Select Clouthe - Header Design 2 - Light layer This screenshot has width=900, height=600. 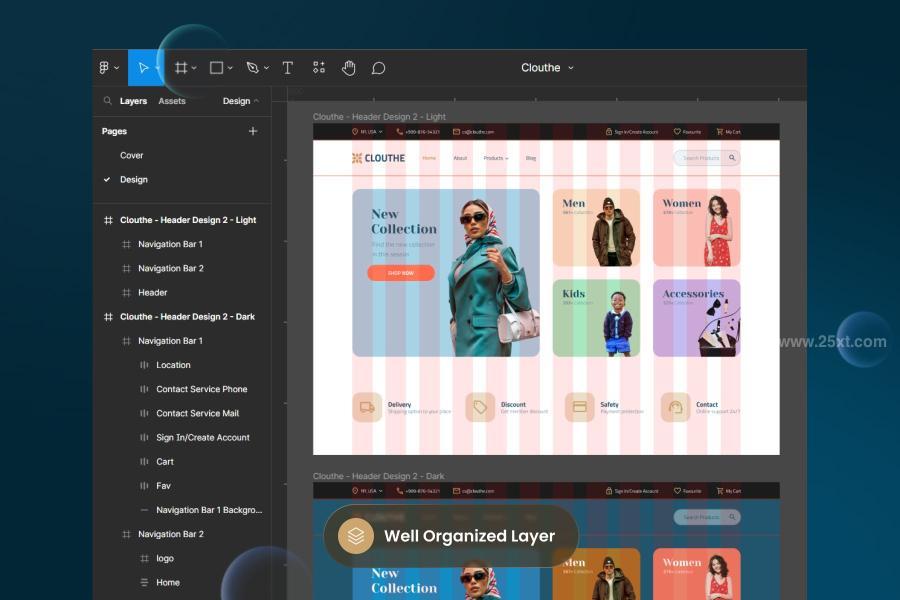(188, 220)
